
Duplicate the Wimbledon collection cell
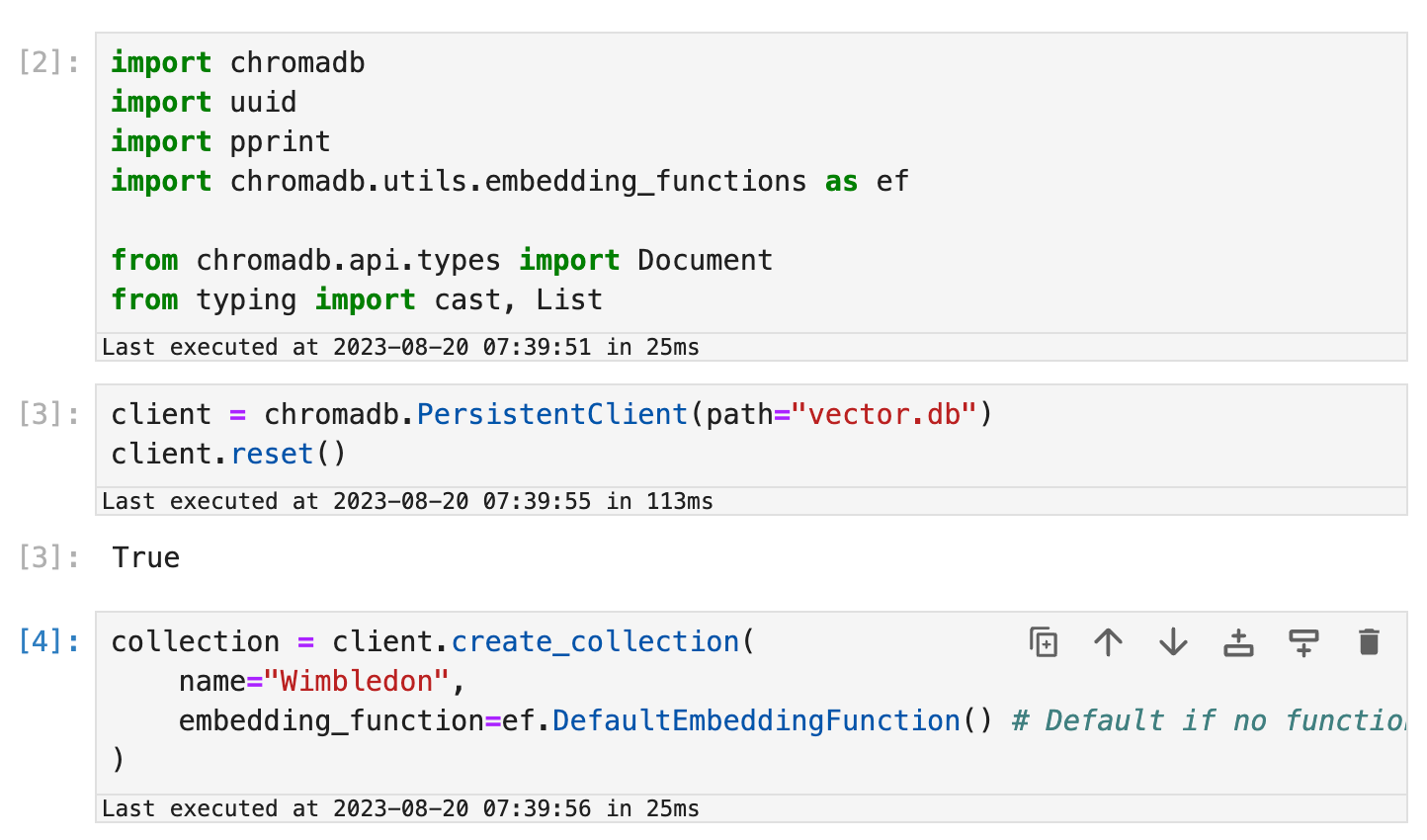point(1044,642)
